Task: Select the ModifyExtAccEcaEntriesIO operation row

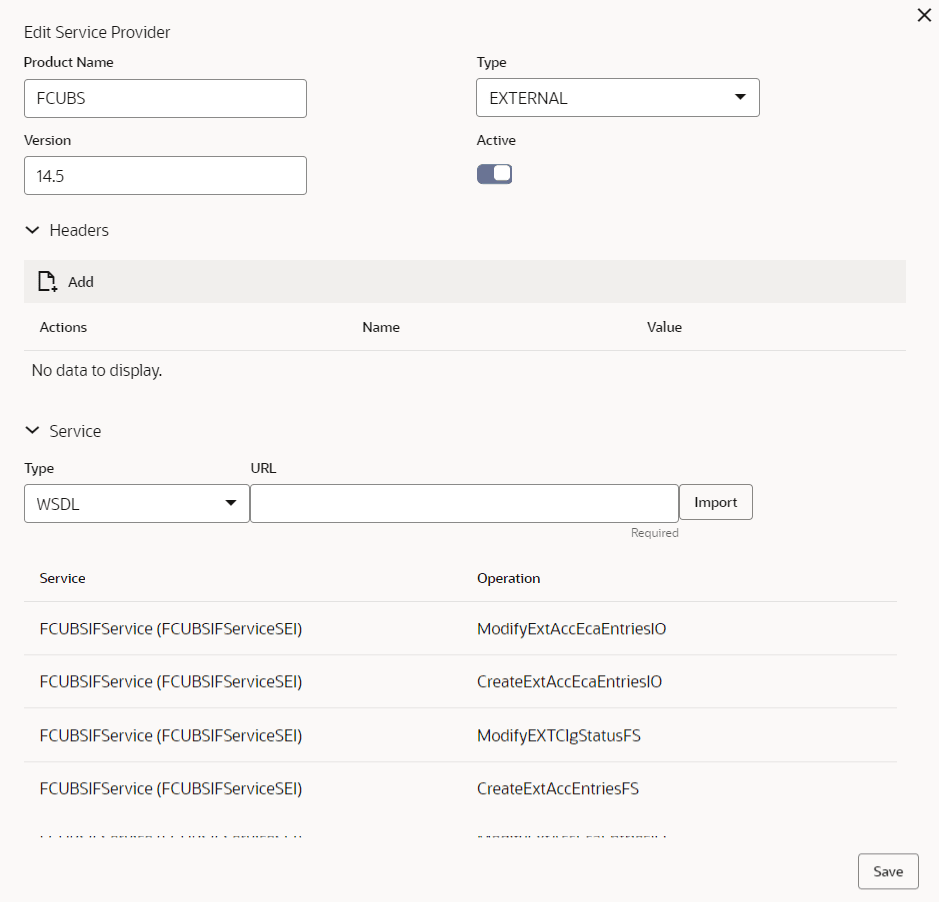Action: (571, 629)
